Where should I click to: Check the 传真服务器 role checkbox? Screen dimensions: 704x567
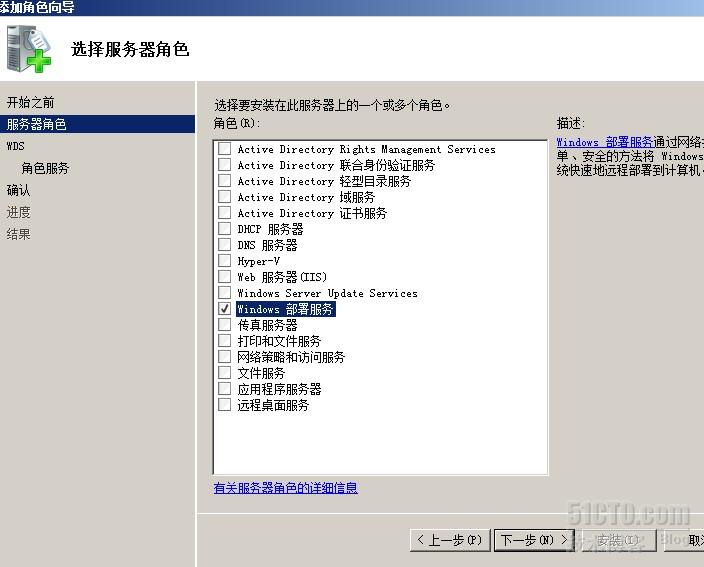tap(224, 325)
